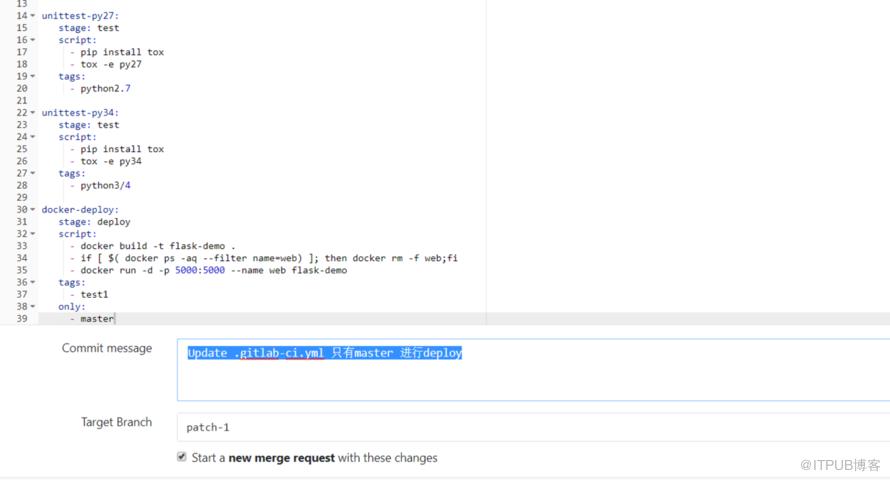The image size is (890, 480).
Task: Place cursor on the 'master' line 39
Action: click(97, 319)
